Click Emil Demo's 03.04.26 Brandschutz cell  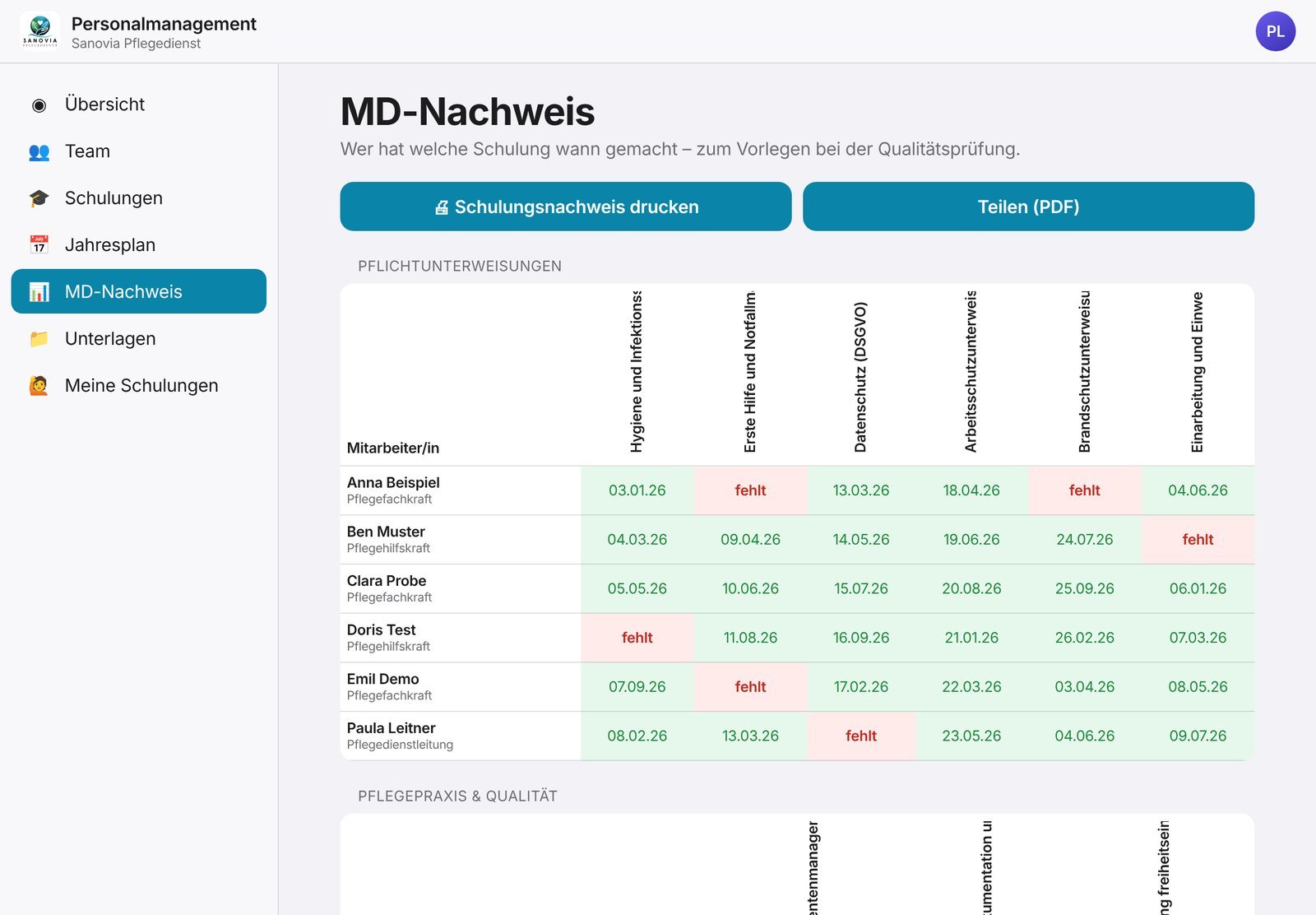[x=1085, y=687]
